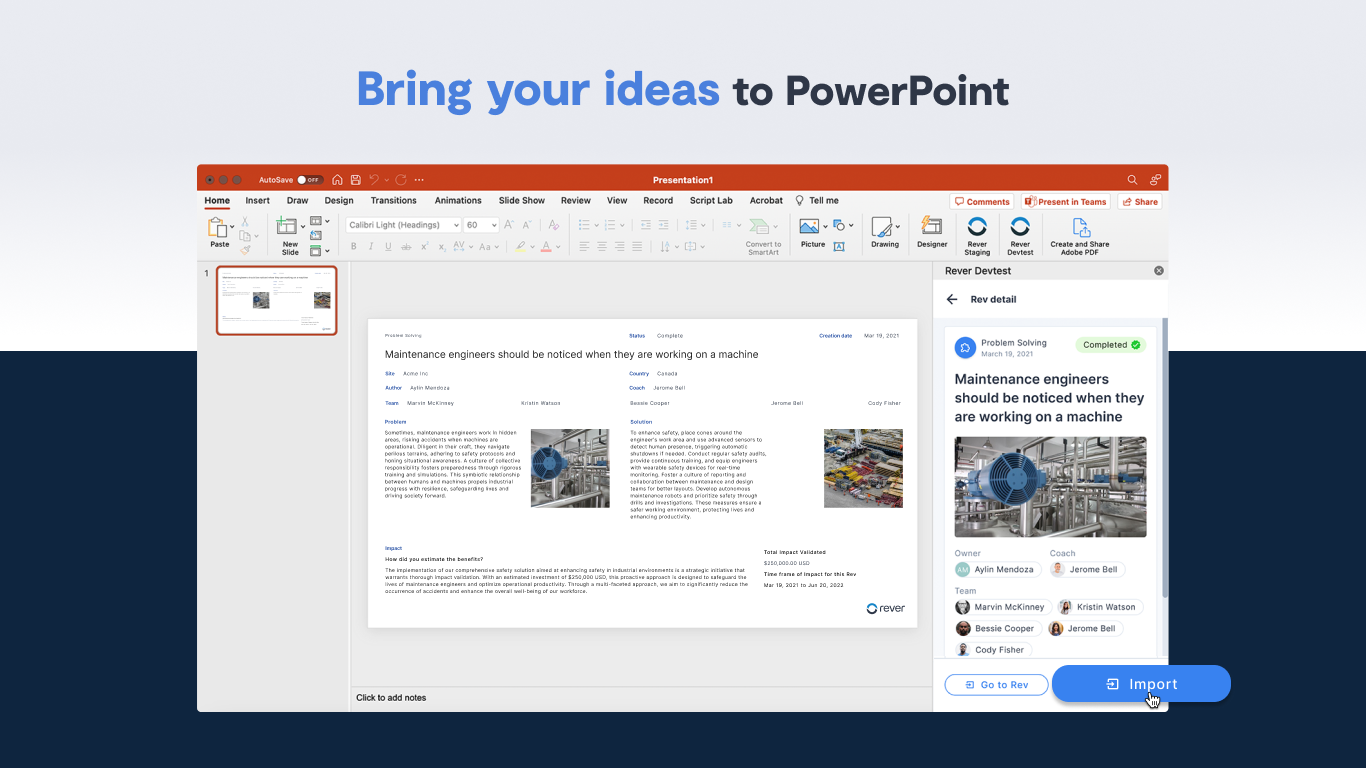Screen dimensions: 1366x768
Task: Open the Transitions tab
Action: coord(394,201)
